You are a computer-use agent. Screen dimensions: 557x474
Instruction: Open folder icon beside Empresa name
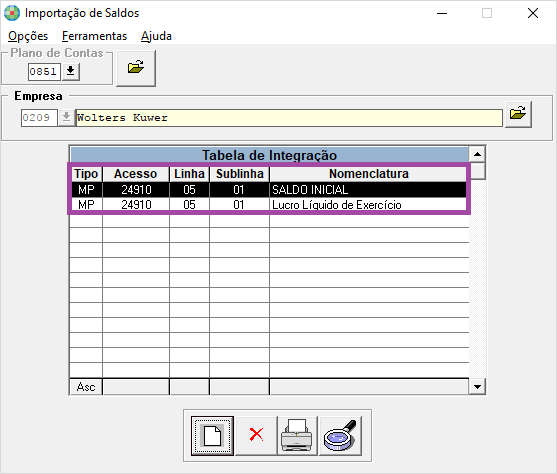click(518, 114)
